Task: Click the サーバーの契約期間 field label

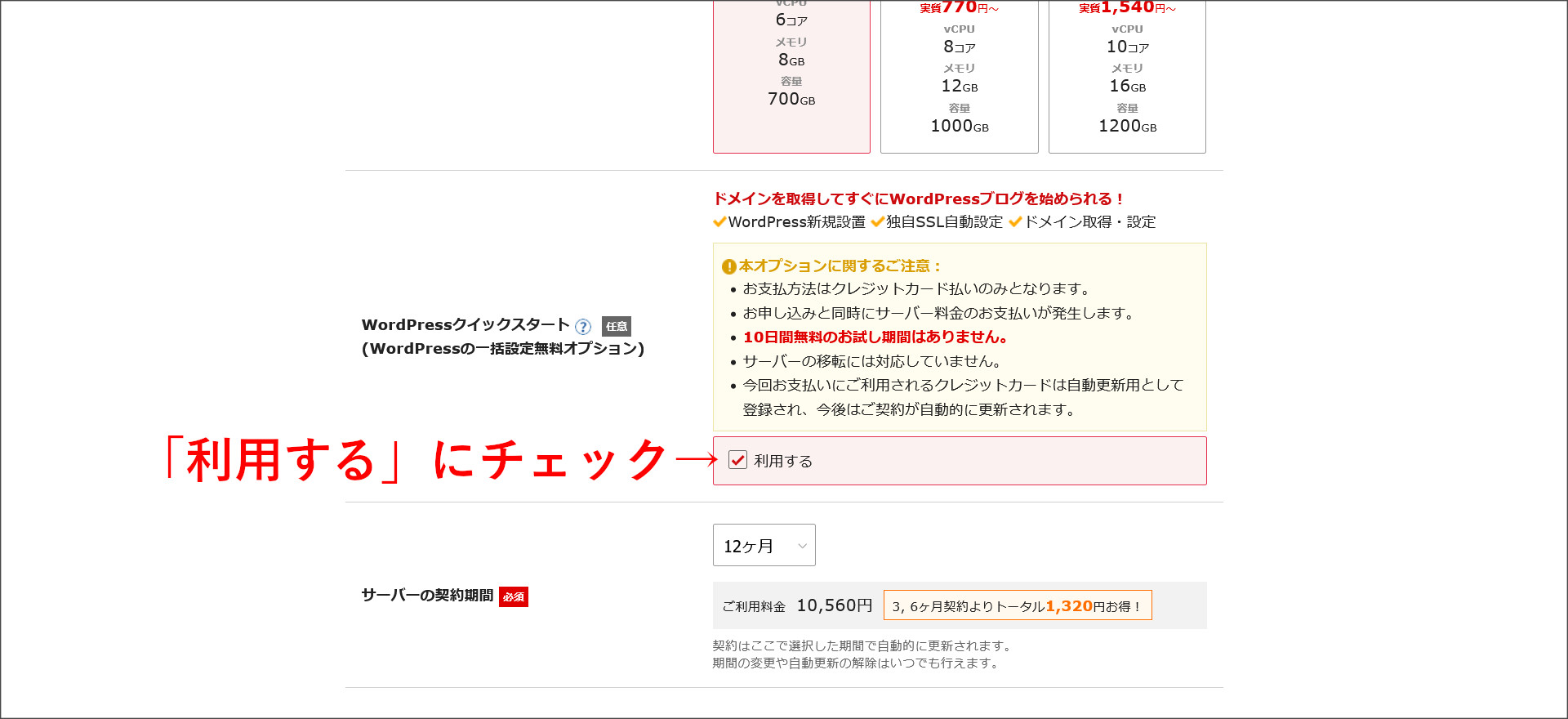Action: (427, 596)
